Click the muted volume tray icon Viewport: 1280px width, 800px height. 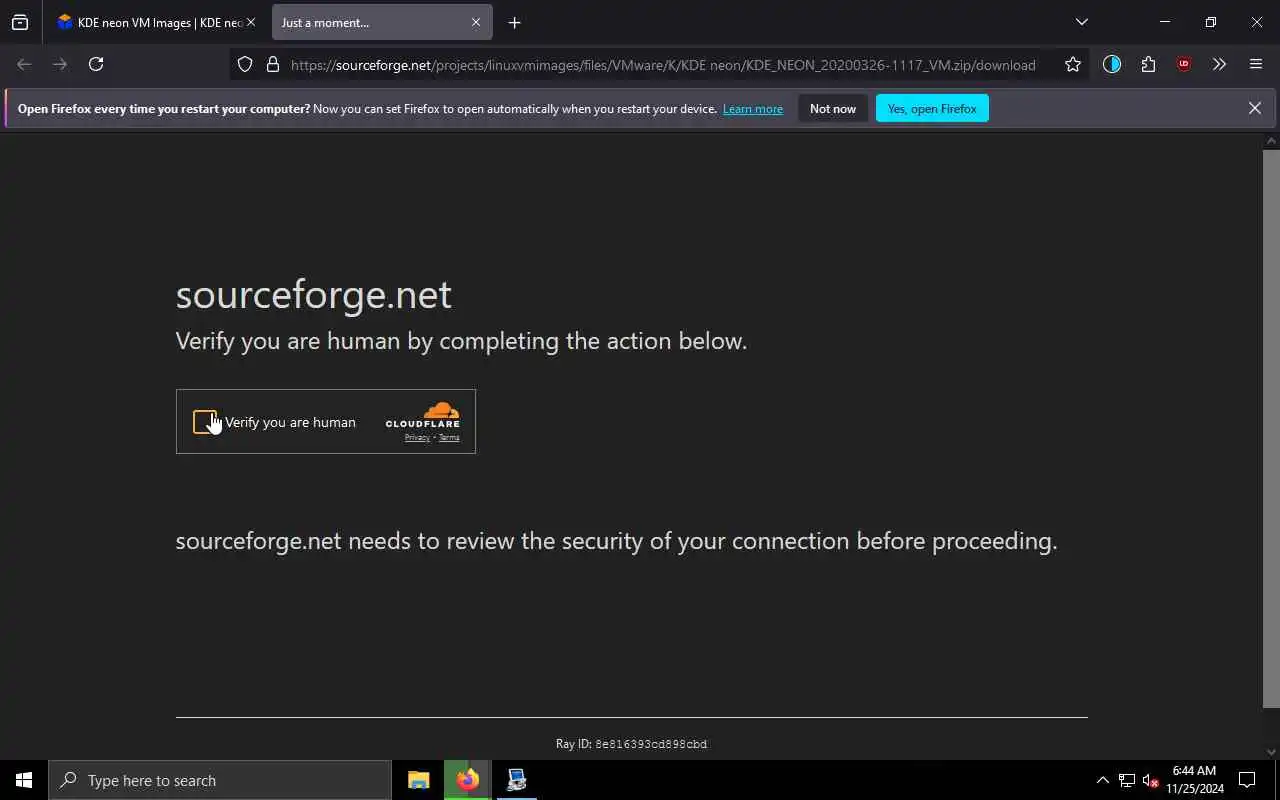(1151, 780)
